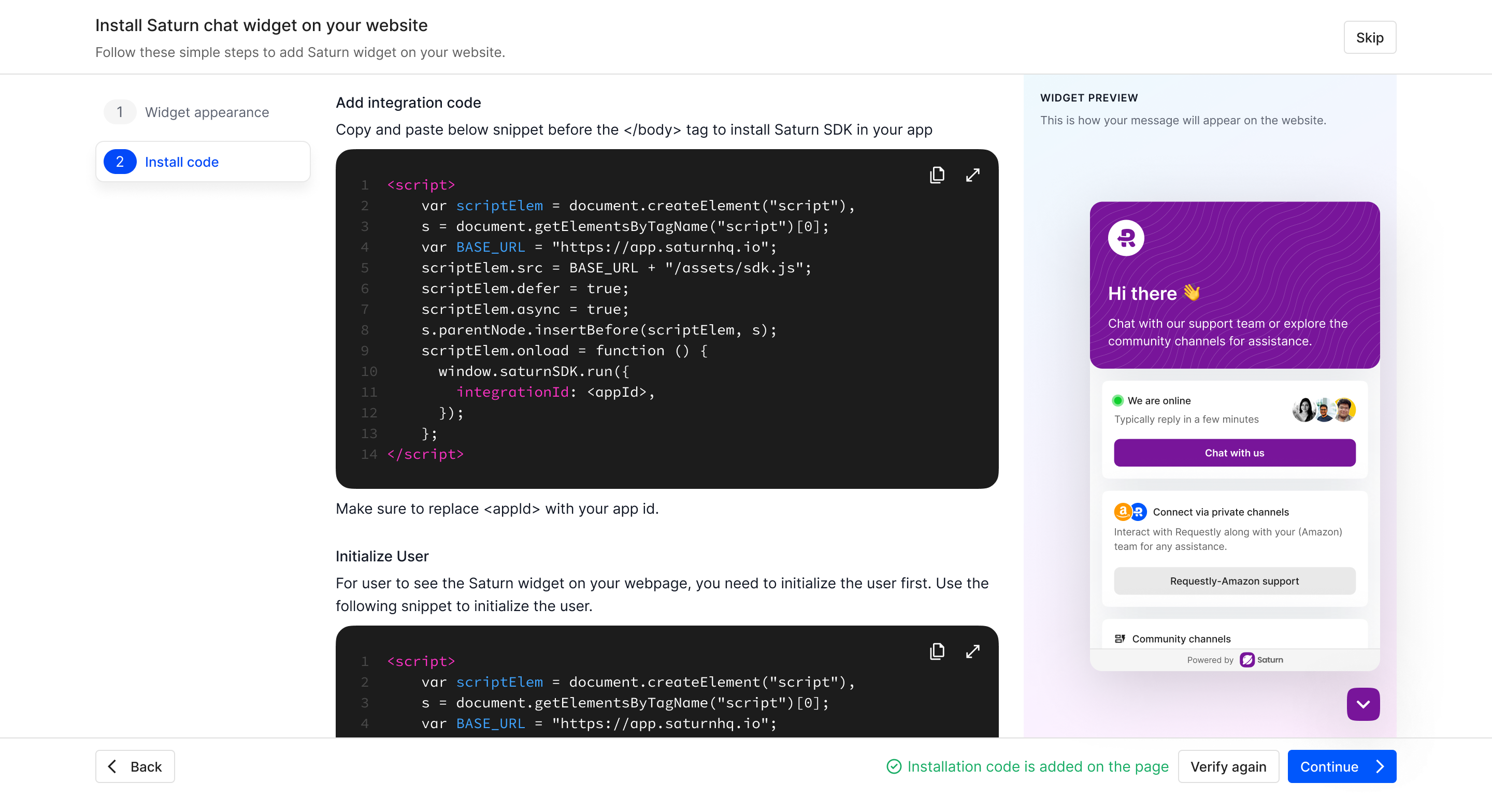This screenshot has width=1492, height=812.
Task: Click Verify again button
Action: (1228, 767)
